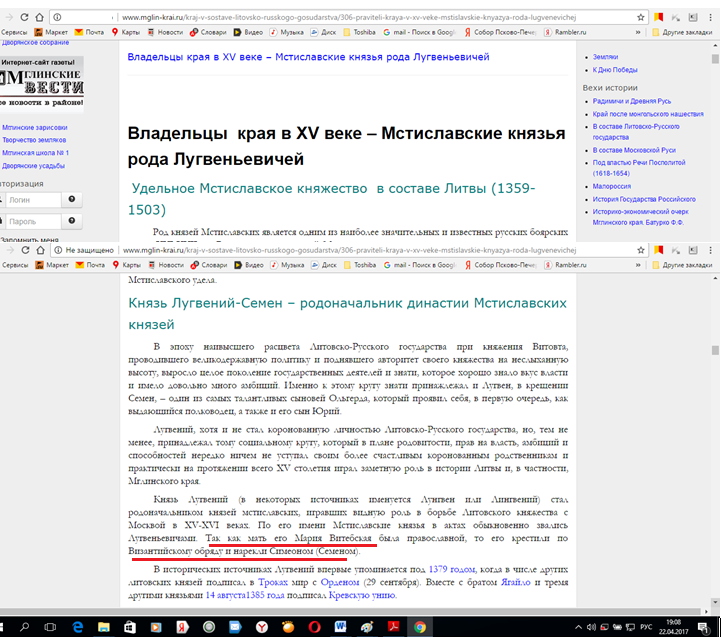Open Microsoft Word from the taskbar
726x637 pixels.
click(x=340, y=627)
